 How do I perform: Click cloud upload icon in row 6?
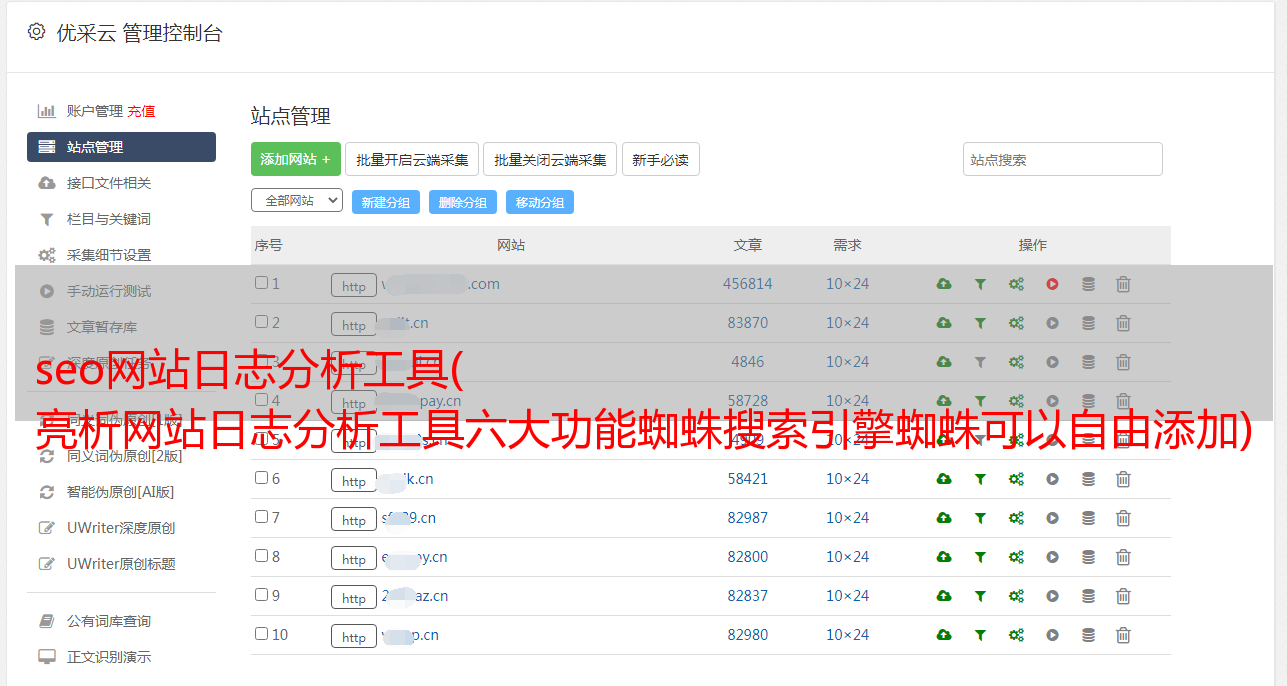click(943, 479)
